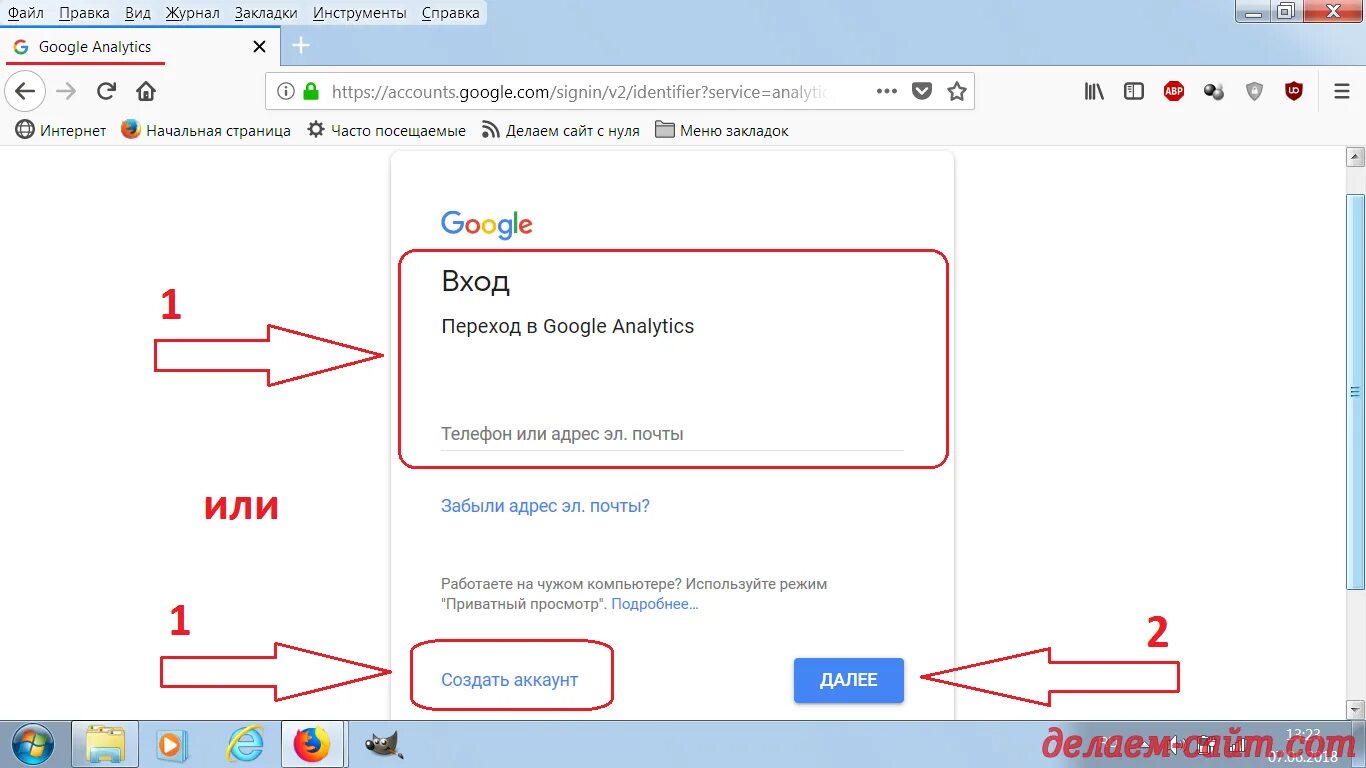Open the Подробнее link
Viewport: 1366px width, 768px height.
pos(655,604)
